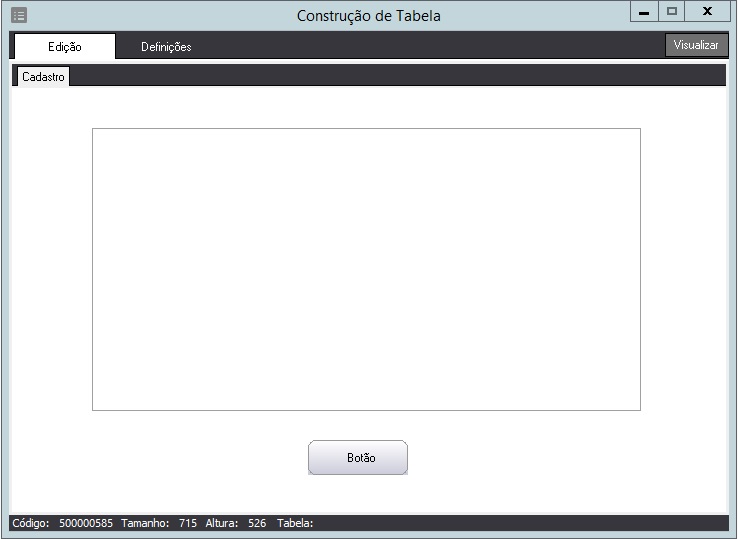The height and width of the screenshot is (539, 738).
Task: Click the Código label in status bar
Action: click(x=31, y=523)
